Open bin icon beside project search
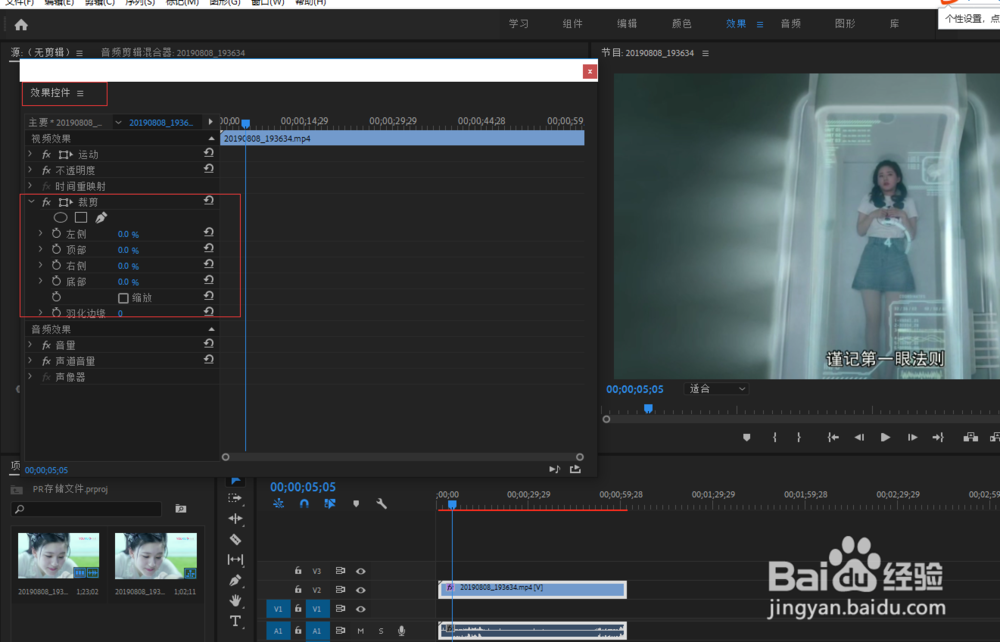 (181, 509)
